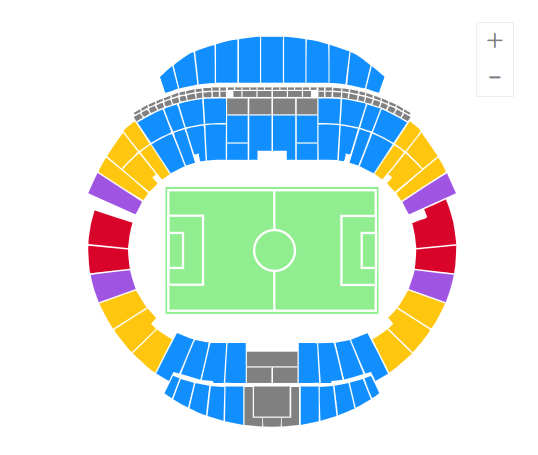Select the rightmost blue block of the top upper tier
This screenshot has width=538, height=455.
point(375,80)
